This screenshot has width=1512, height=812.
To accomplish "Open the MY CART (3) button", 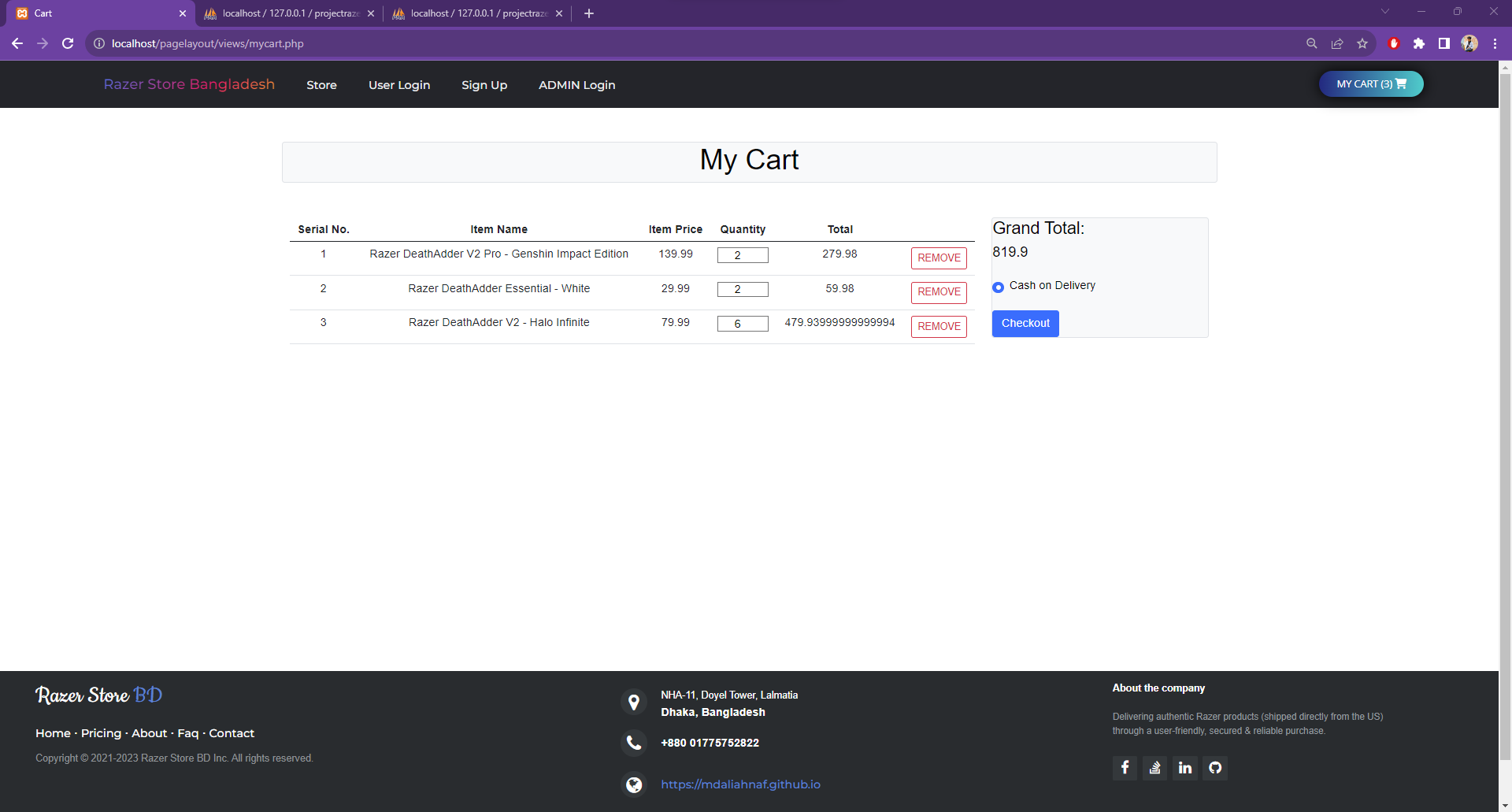I will point(1371,83).
